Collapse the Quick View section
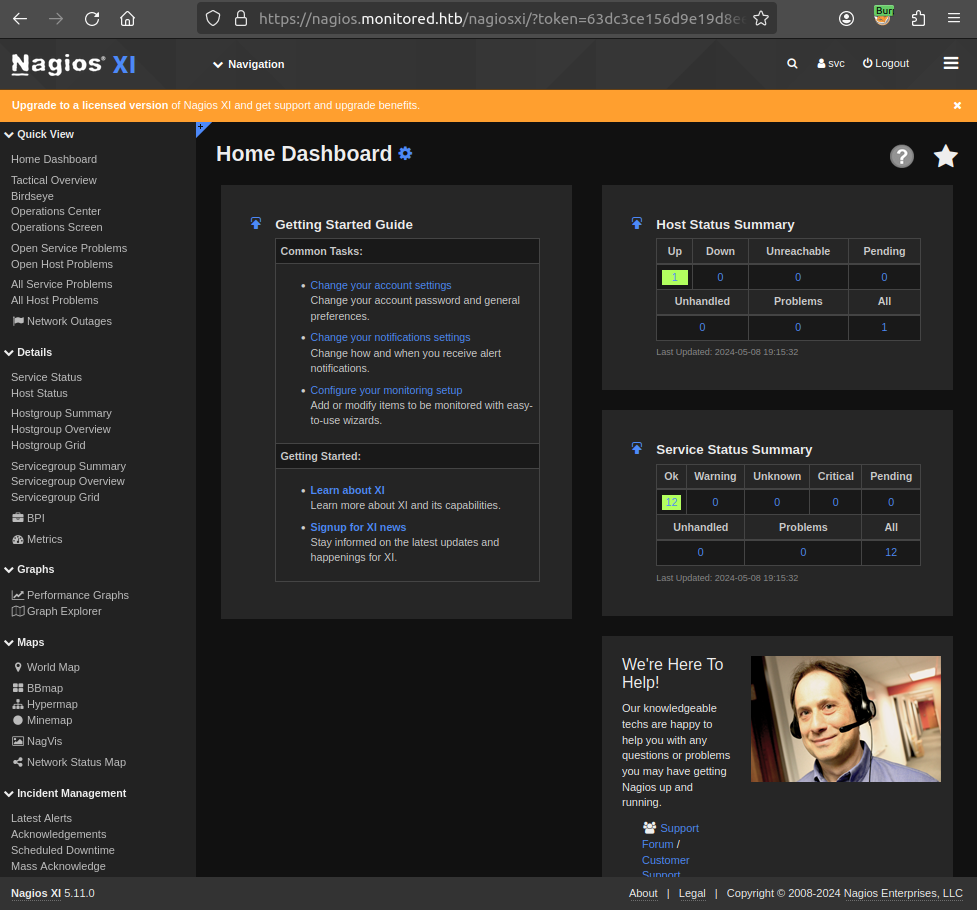This screenshot has width=977, height=910. [x=39, y=134]
